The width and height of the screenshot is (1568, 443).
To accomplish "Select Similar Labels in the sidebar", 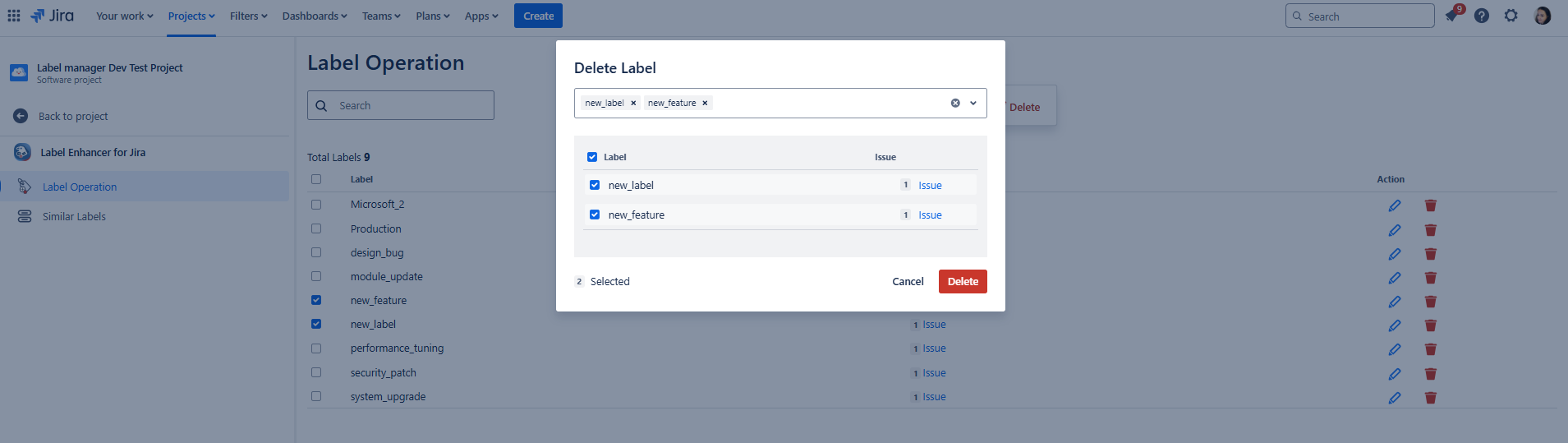I will pyautogui.click(x=74, y=216).
